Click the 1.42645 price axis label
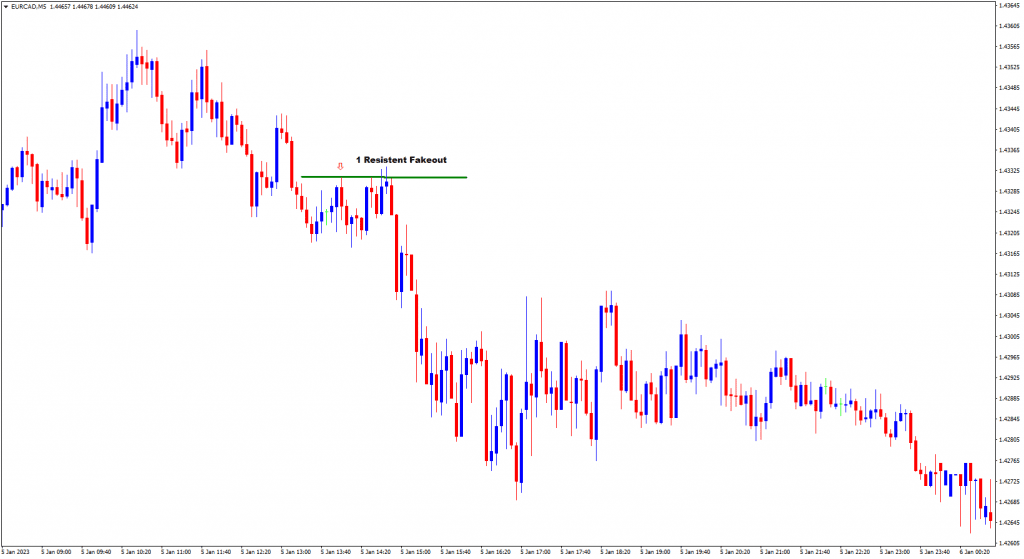This screenshot has width=1024, height=559. (1008, 523)
